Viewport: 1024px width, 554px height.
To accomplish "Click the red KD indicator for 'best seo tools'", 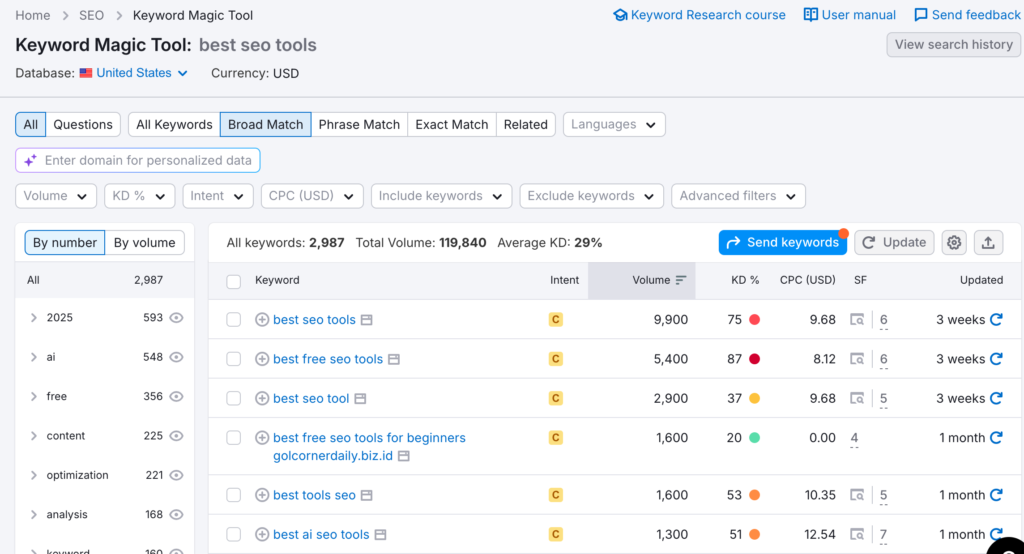I will [754, 320].
